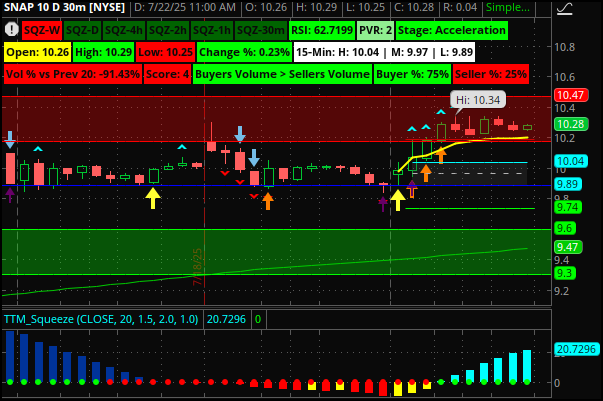Click Buyers Volume > Sellers Volume label
603x401 pixels.
282,74
